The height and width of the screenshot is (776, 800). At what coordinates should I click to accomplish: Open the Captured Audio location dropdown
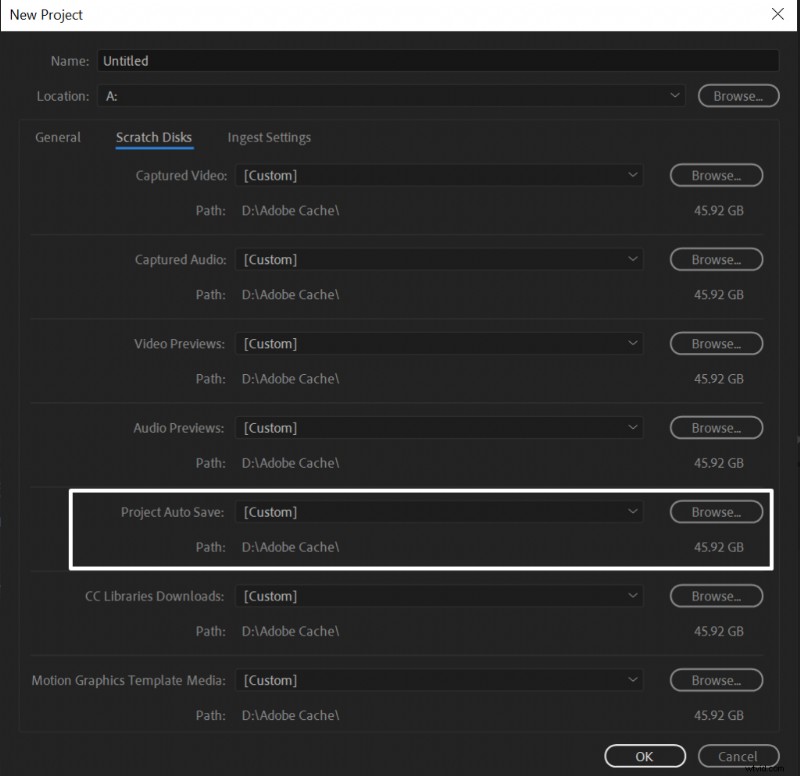click(x=440, y=259)
